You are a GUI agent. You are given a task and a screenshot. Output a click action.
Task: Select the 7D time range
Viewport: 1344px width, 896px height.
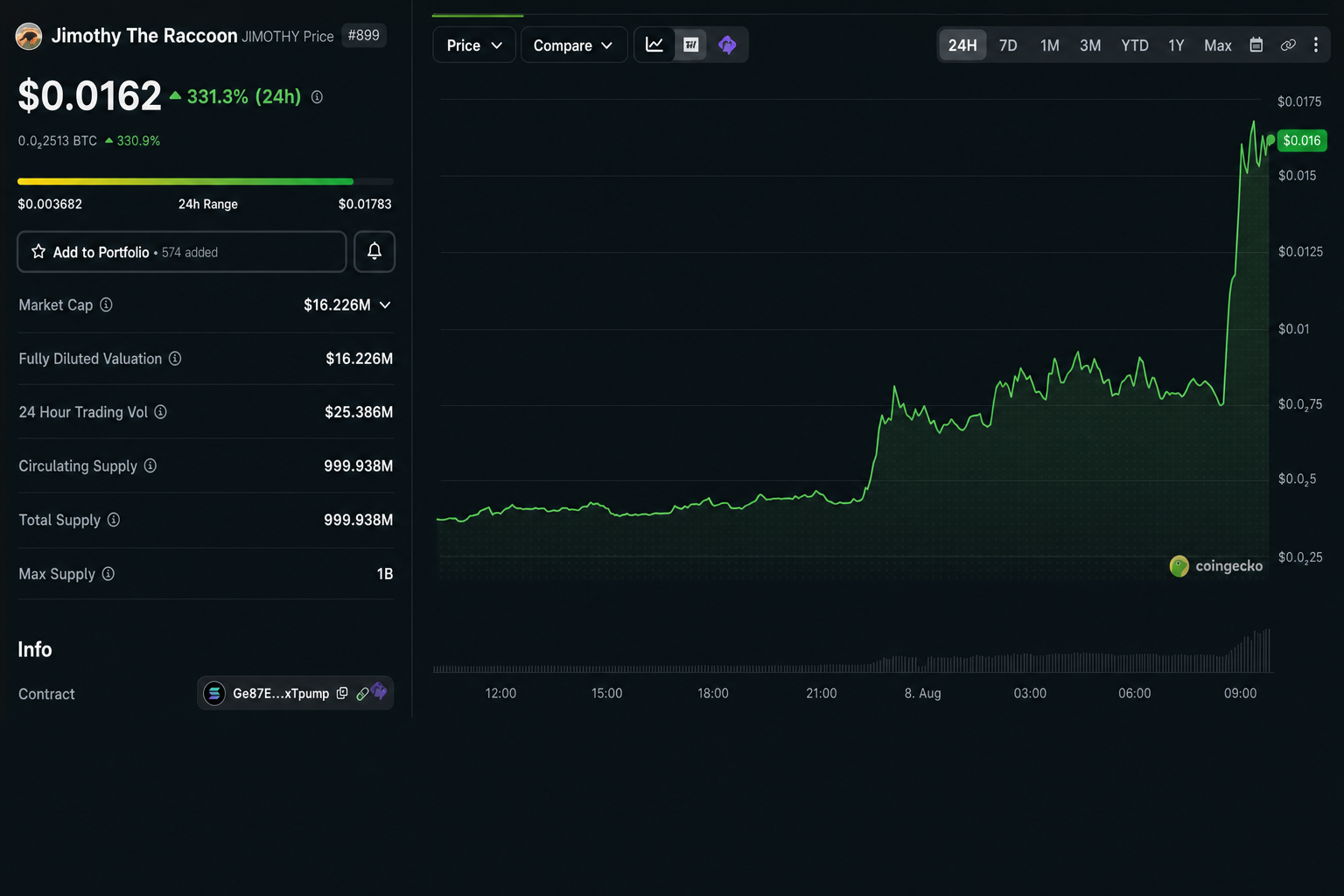(1008, 45)
